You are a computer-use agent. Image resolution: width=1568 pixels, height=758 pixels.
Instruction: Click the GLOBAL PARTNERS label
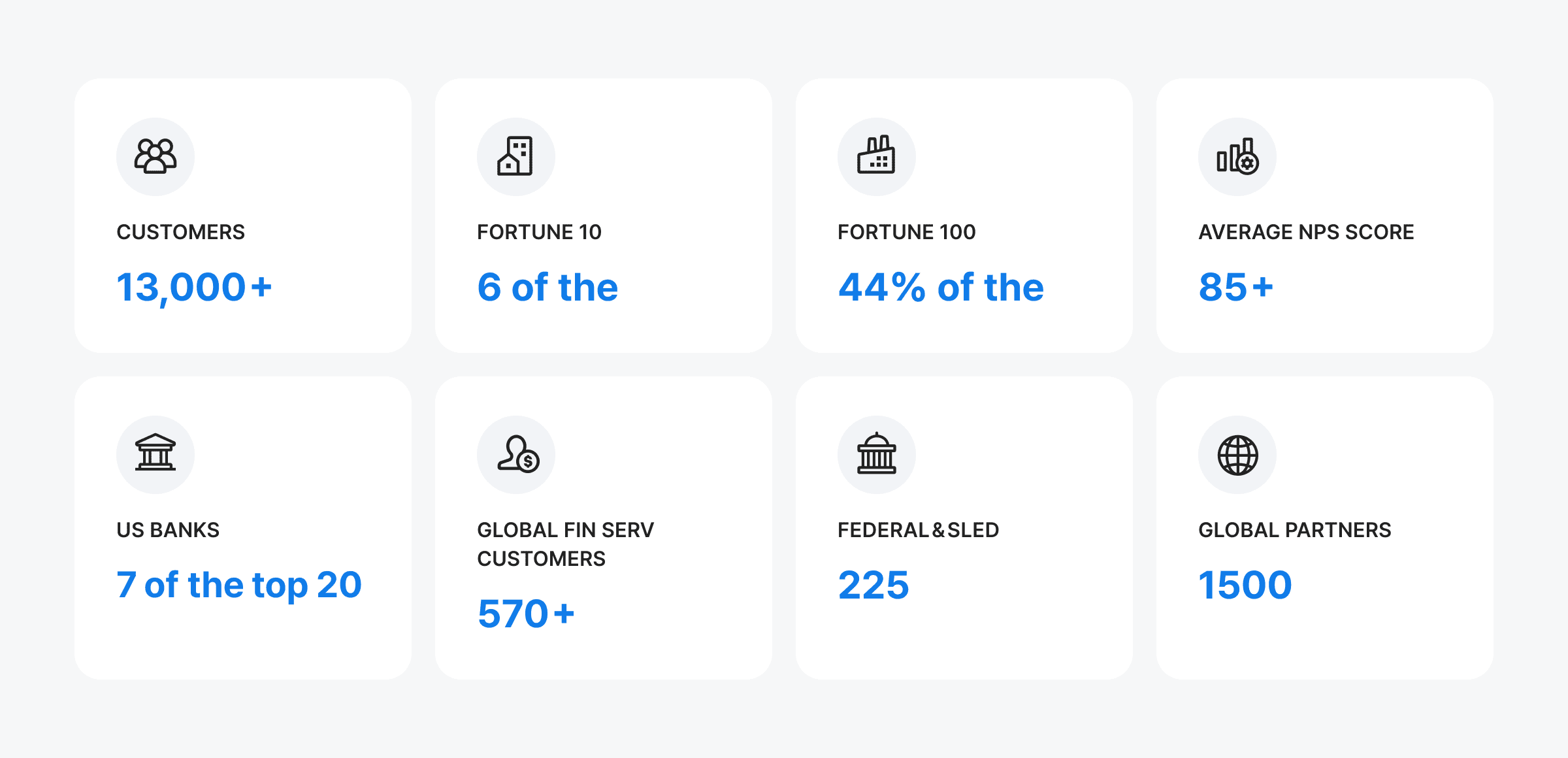1294,530
